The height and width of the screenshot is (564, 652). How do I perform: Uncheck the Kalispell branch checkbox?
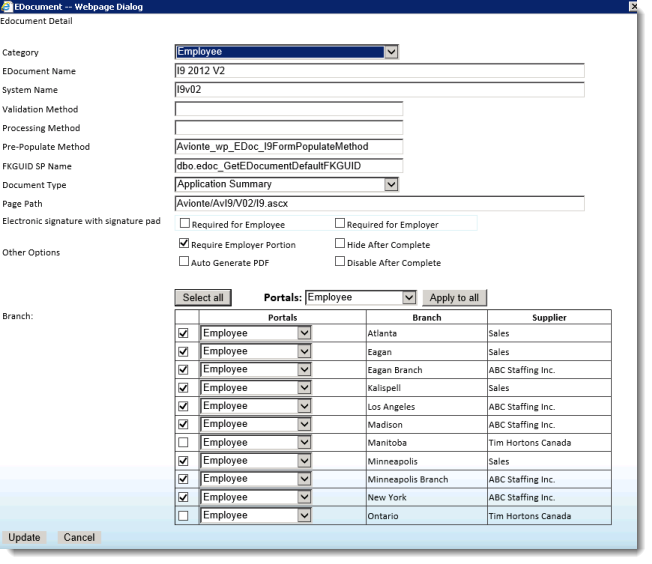183,388
